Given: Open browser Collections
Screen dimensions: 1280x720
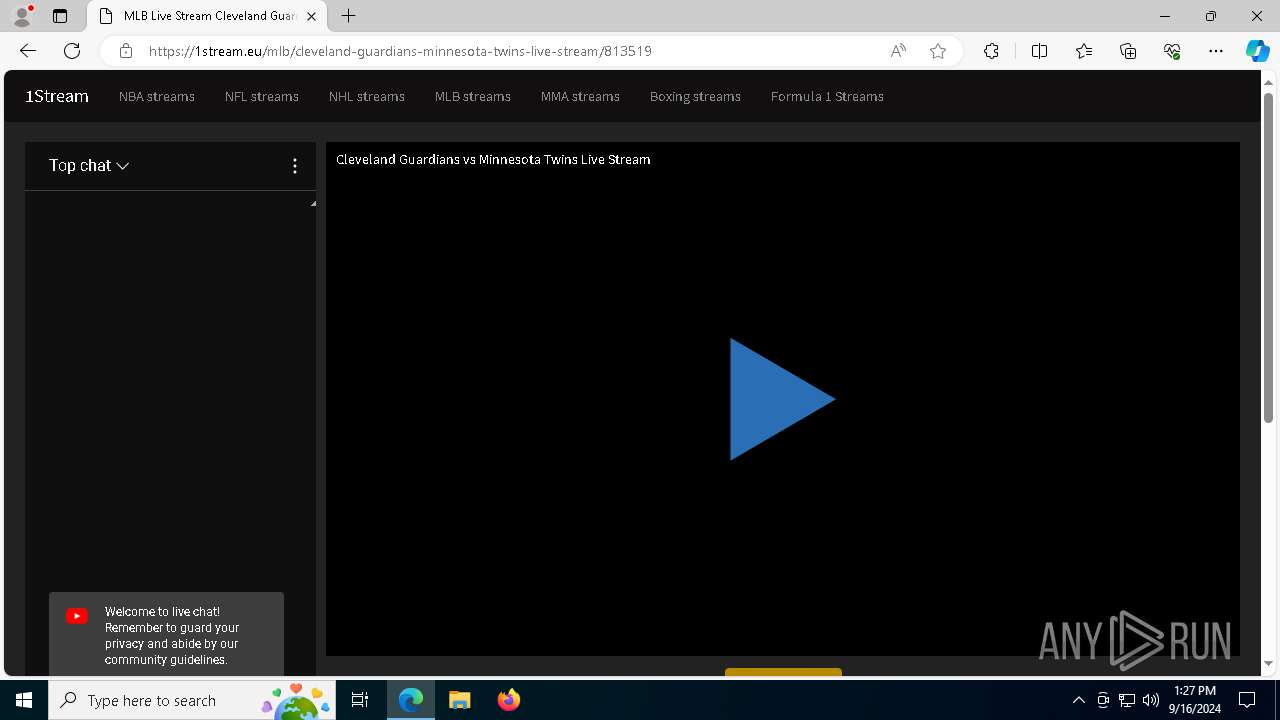Looking at the screenshot, I should (1128, 51).
